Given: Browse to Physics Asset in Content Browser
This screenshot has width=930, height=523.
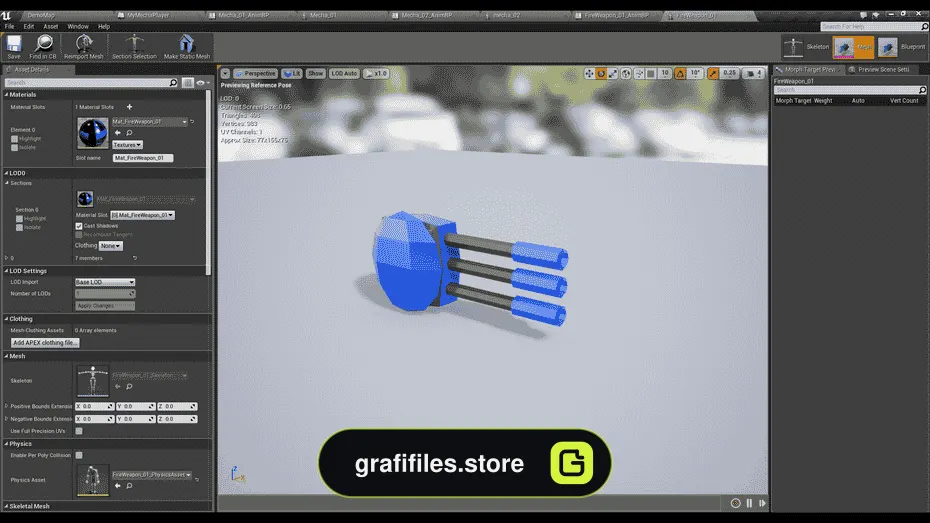Looking at the screenshot, I should pyautogui.click(x=129, y=486).
